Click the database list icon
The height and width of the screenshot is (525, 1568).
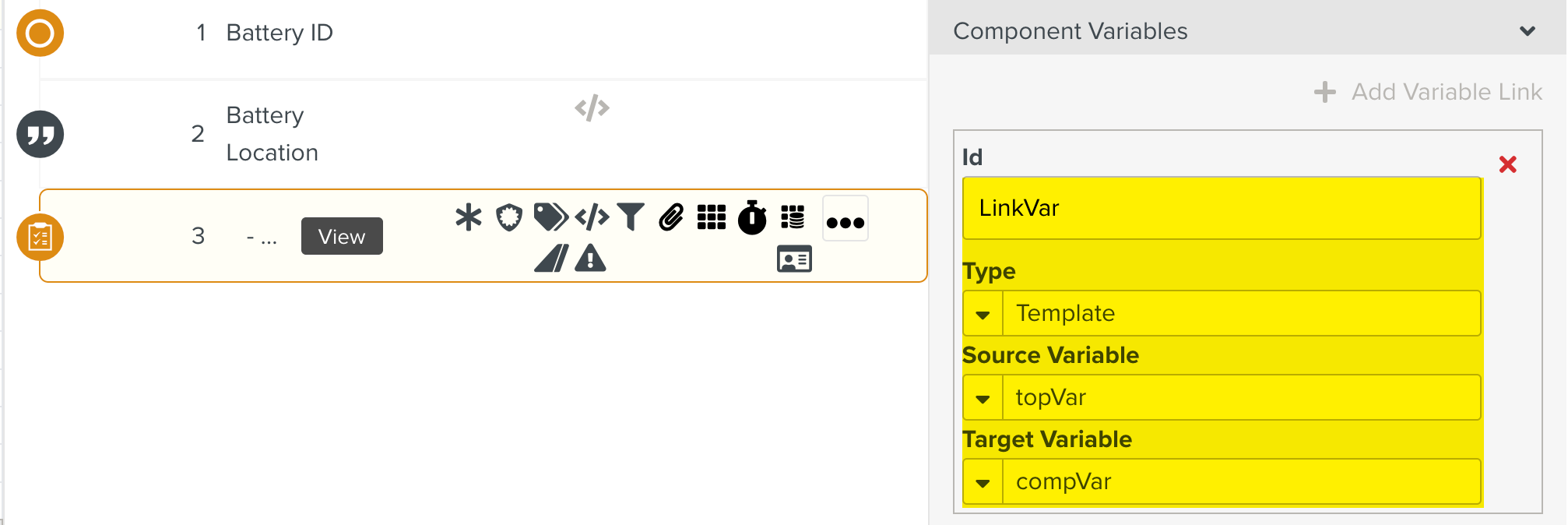(x=793, y=217)
